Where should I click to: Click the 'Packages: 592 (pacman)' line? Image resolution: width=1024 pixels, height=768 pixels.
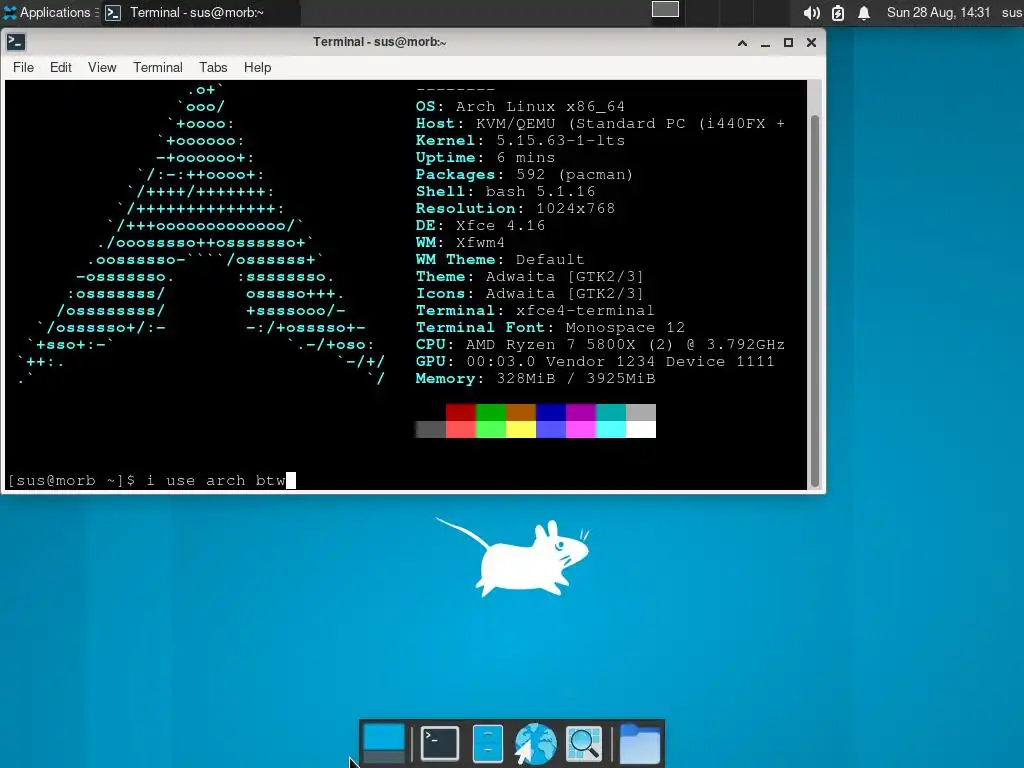[524, 174]
